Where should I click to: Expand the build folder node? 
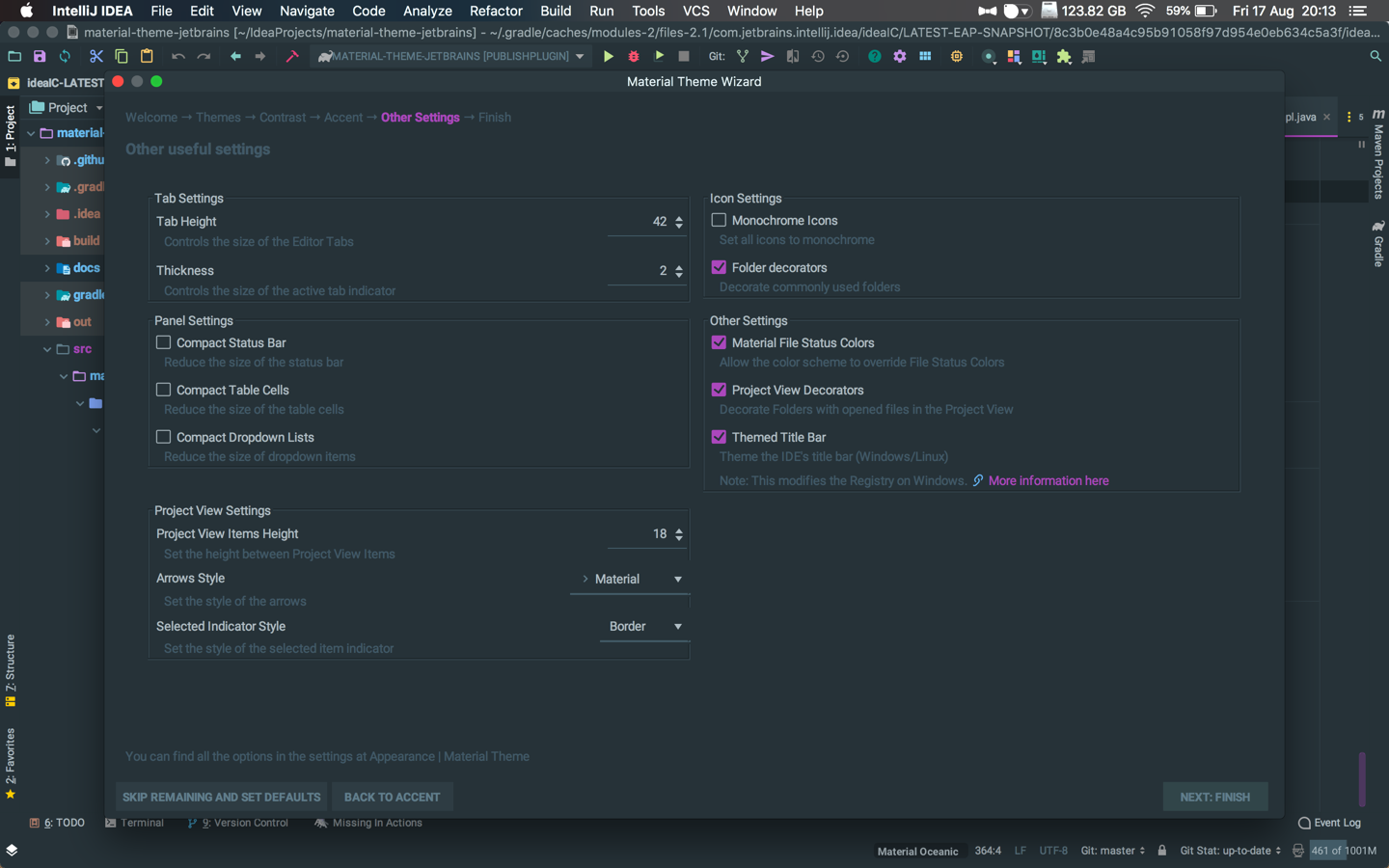(47, 241)
